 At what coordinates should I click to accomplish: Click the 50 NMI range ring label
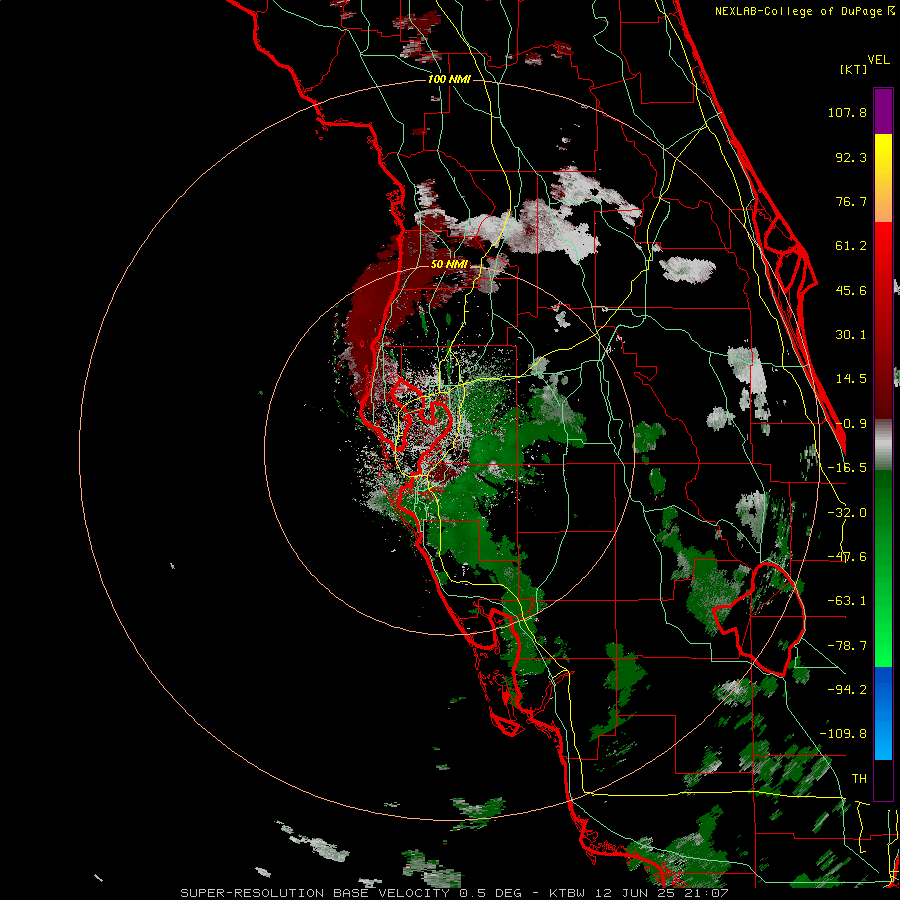449,264
